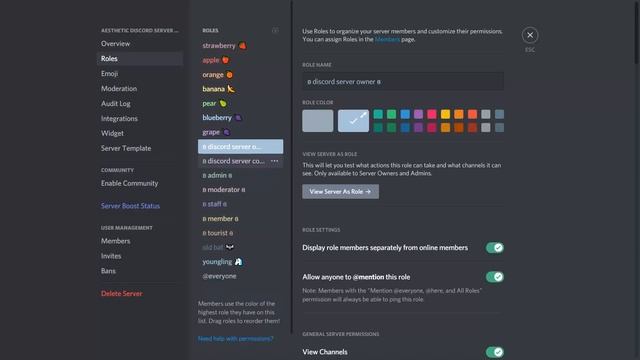Close server settings with the X button
The width and height of the screenshot is (640, 360).
click(530, 35)
